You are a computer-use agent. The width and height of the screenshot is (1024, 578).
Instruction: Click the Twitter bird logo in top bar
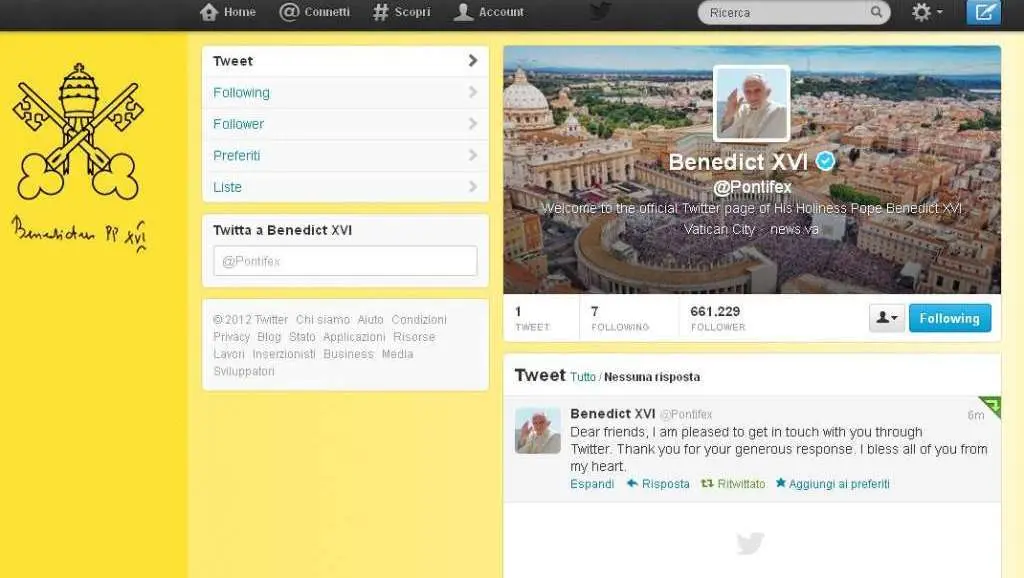tap(601, 10)
